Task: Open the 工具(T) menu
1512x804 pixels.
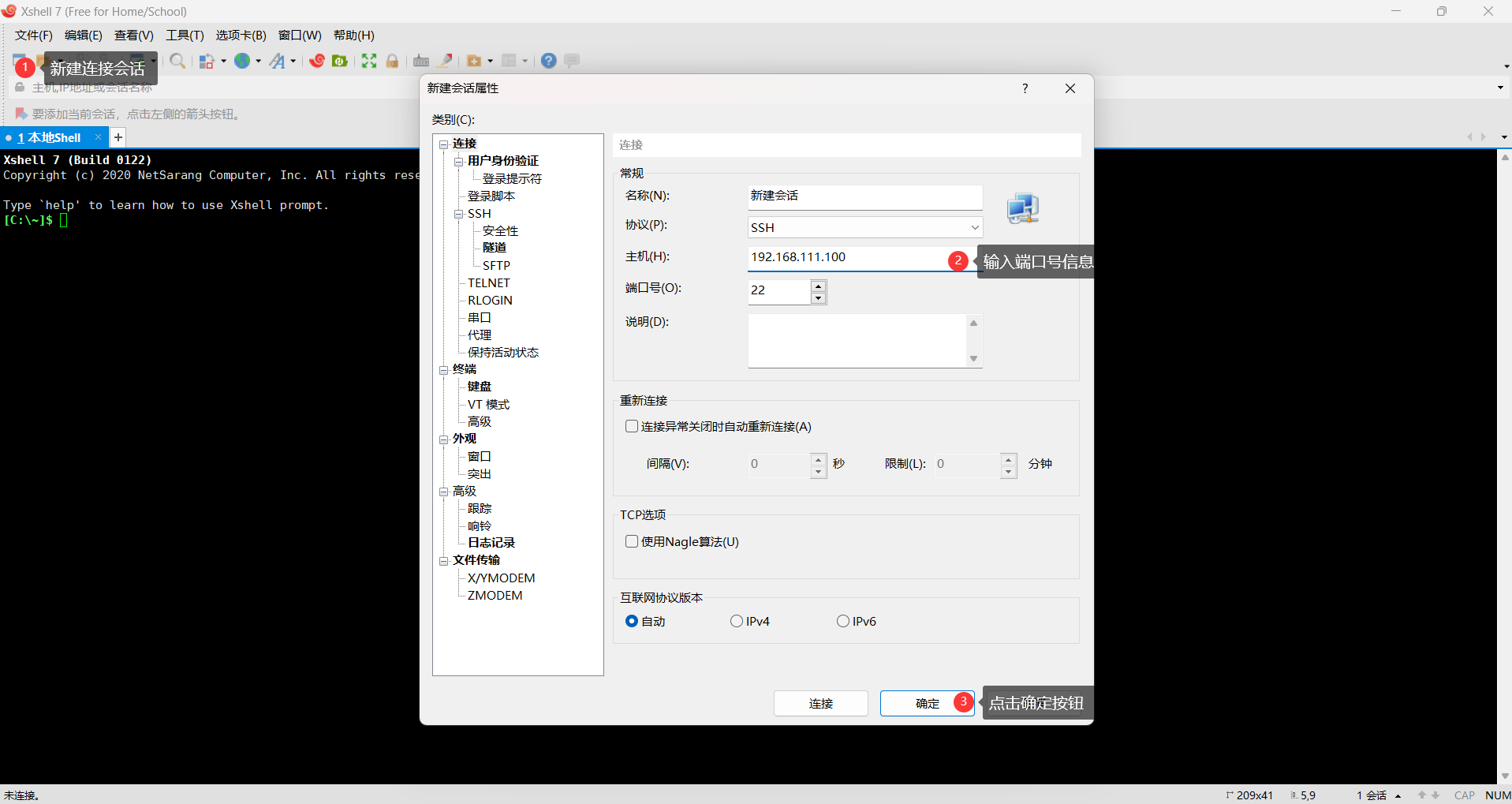Action: [185, 36]
